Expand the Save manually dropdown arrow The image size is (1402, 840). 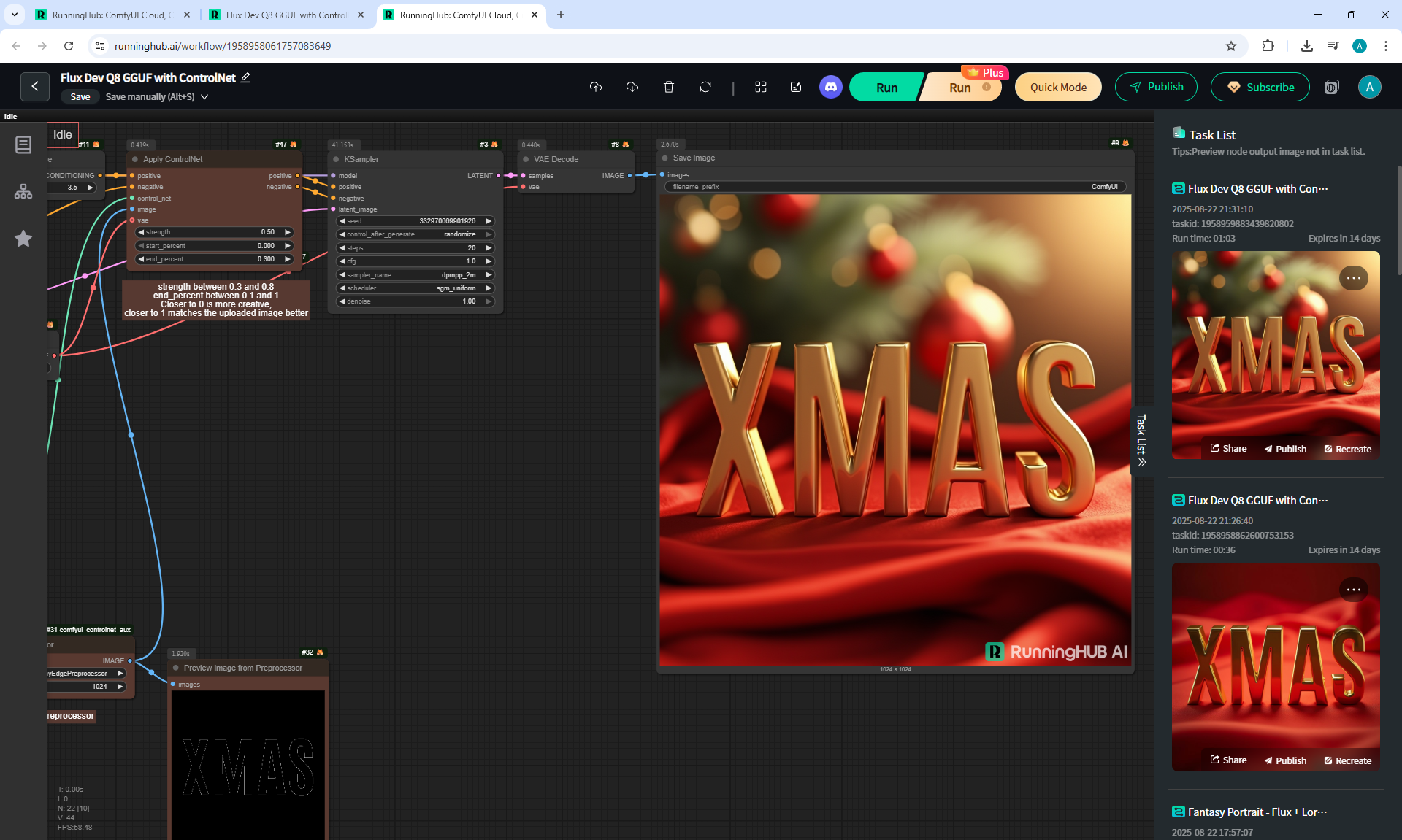pos(204,96)
